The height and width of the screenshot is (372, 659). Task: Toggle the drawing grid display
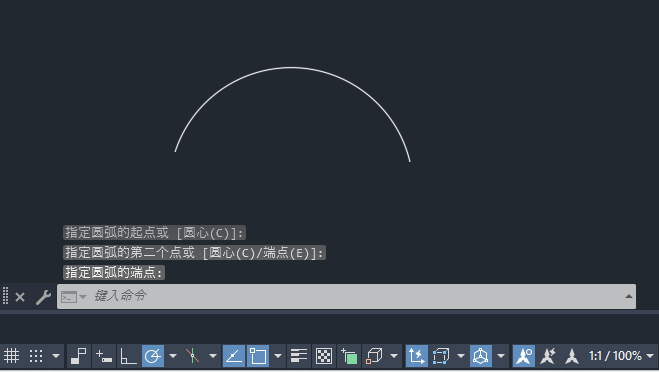coord(11,356)
